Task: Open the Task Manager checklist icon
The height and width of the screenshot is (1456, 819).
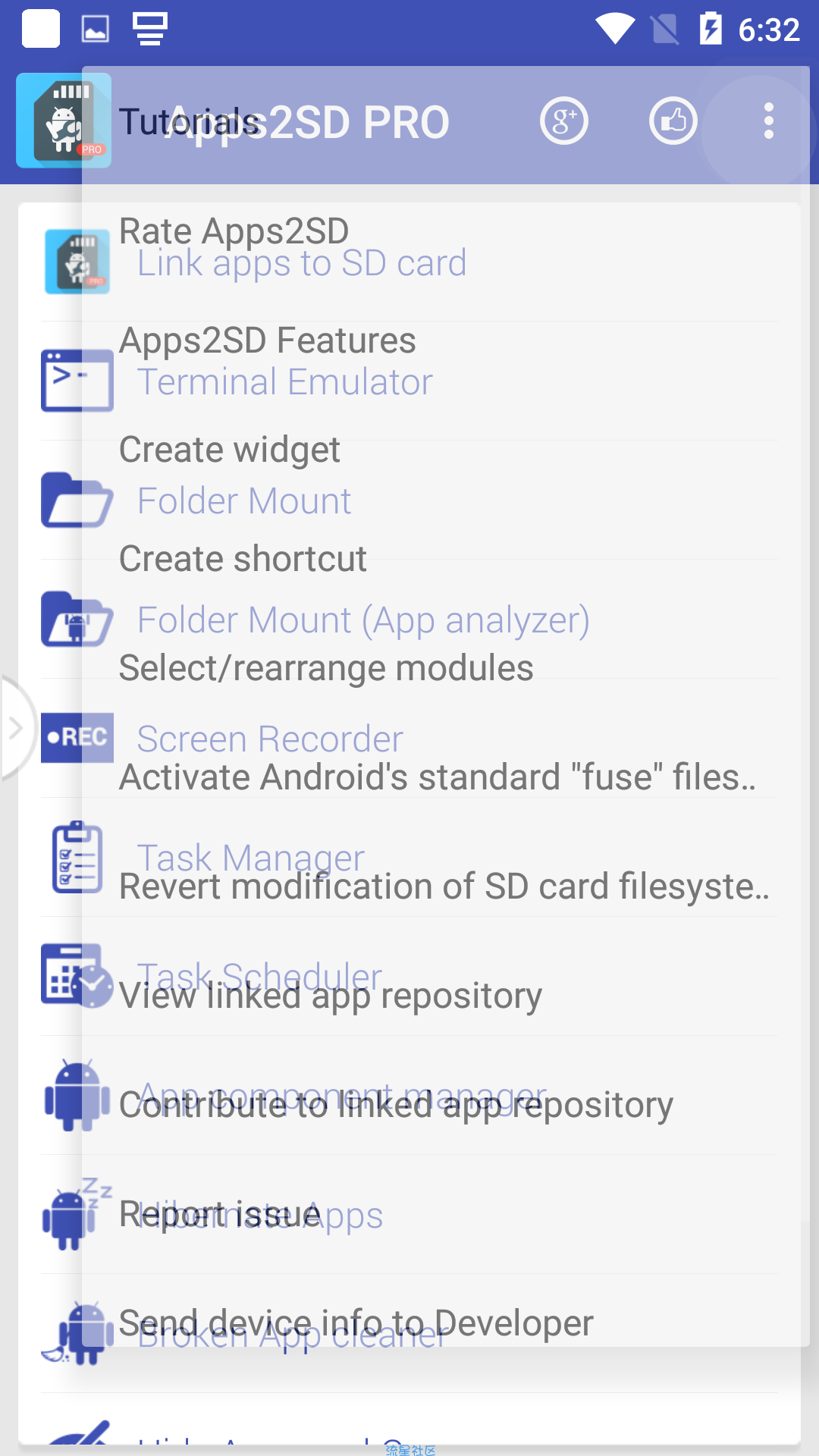Action: [x=77, y=857]
